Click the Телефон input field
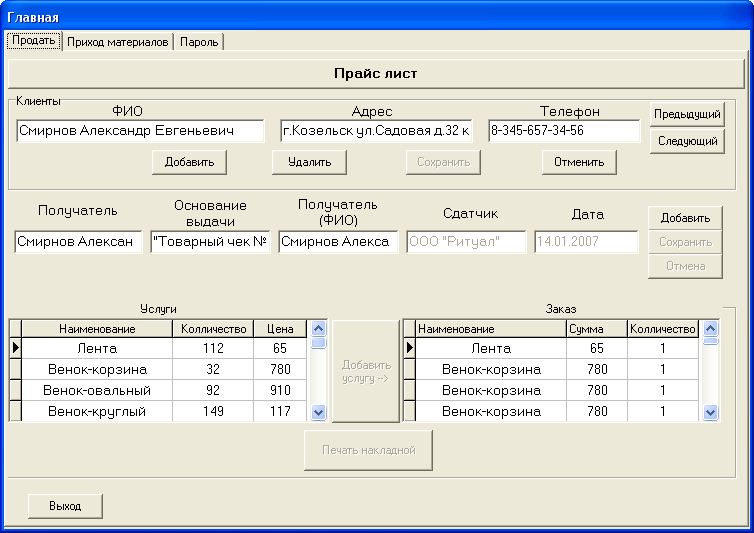Viewport: 754px width, 533px height. click(x=564, y=131)
